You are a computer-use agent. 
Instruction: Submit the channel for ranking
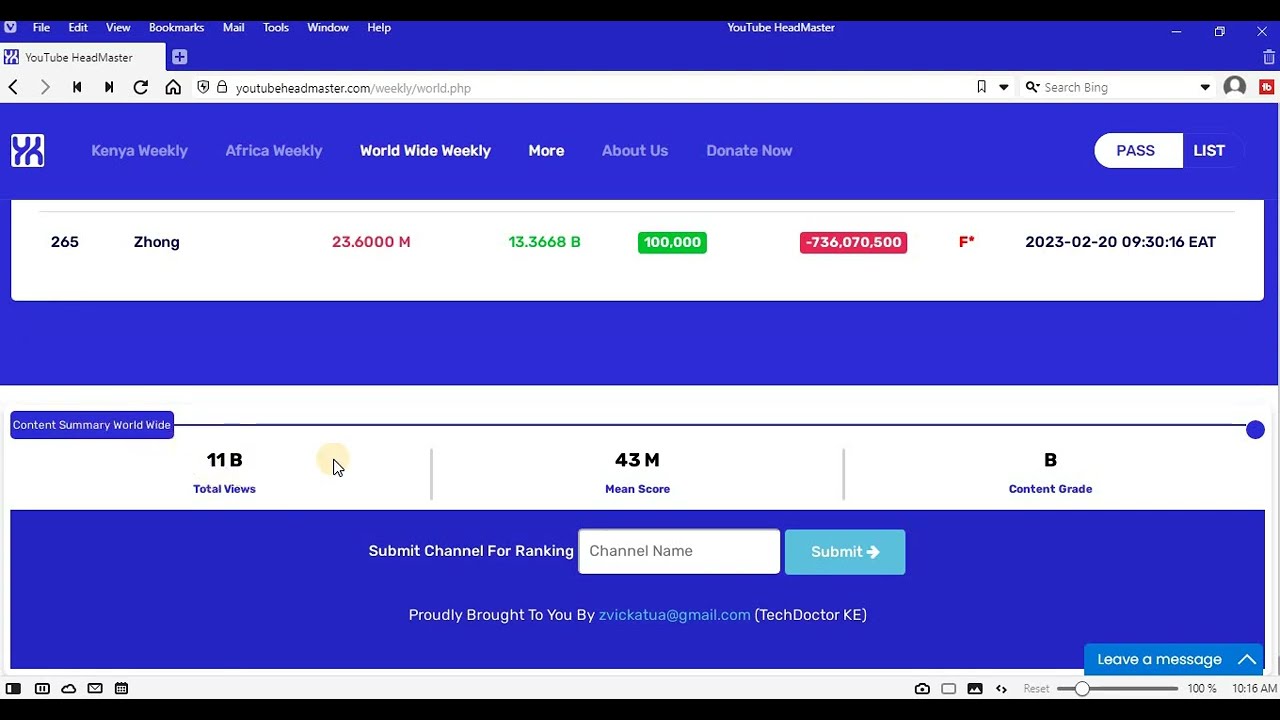pyautogui.click(x=845, y=552)
